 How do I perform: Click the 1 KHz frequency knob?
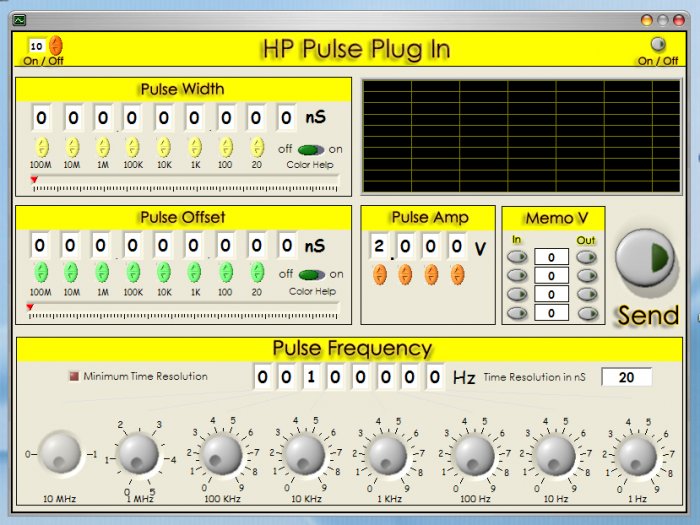(x=388, y=456)
